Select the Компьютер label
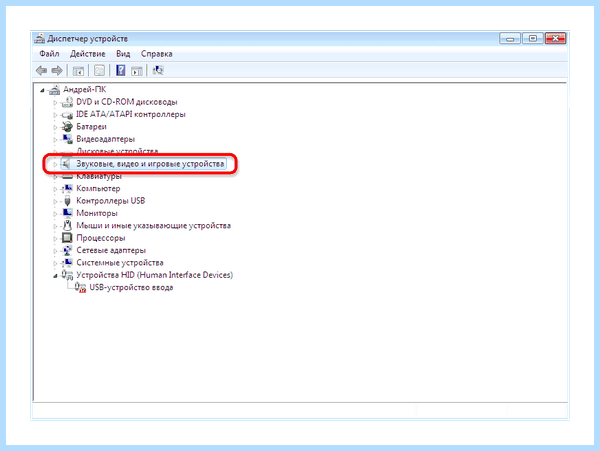This screenshot has height=451, width=600. tap(98, 189)
